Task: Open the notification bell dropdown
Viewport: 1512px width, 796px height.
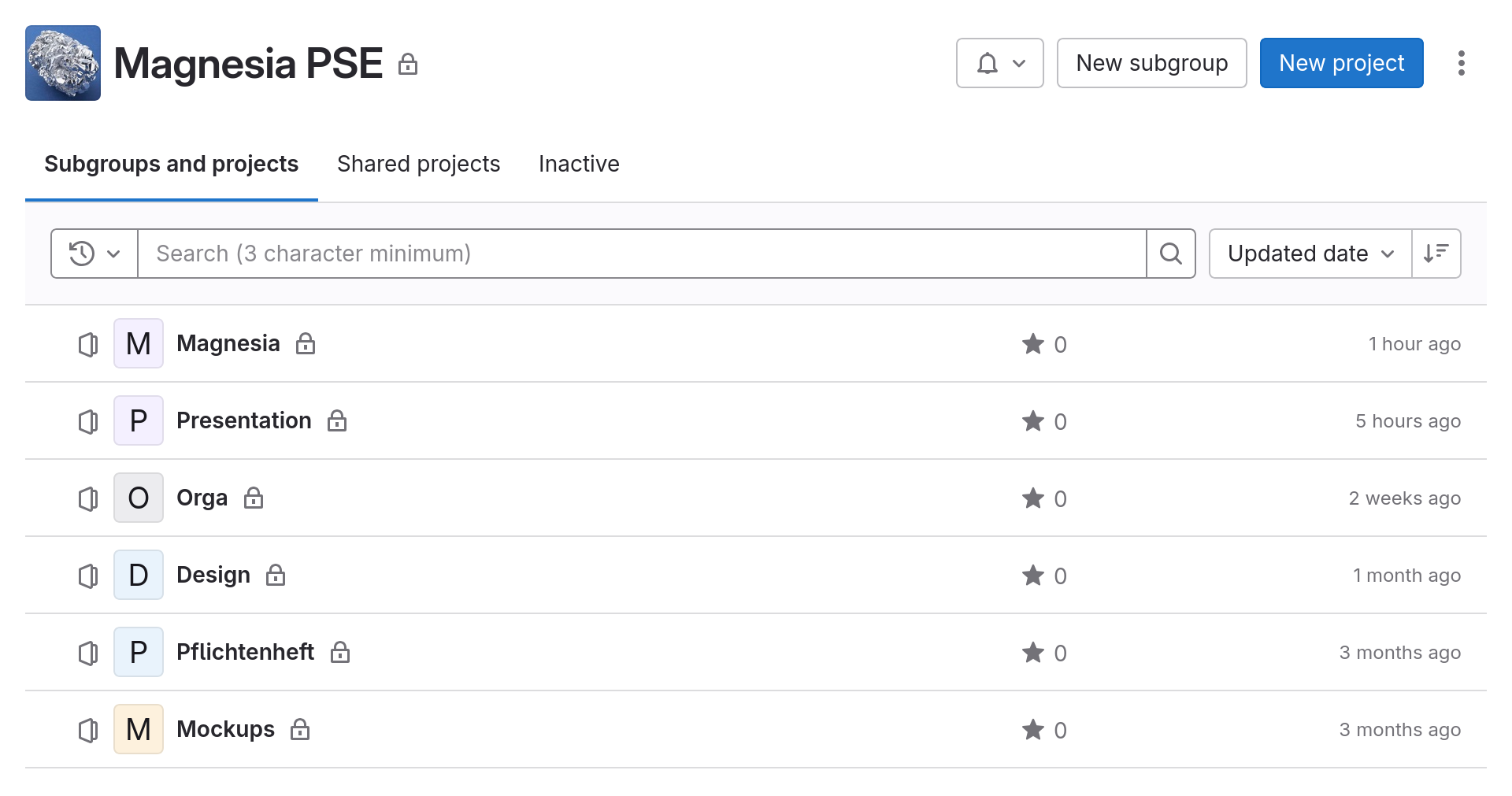Action: 999,63
